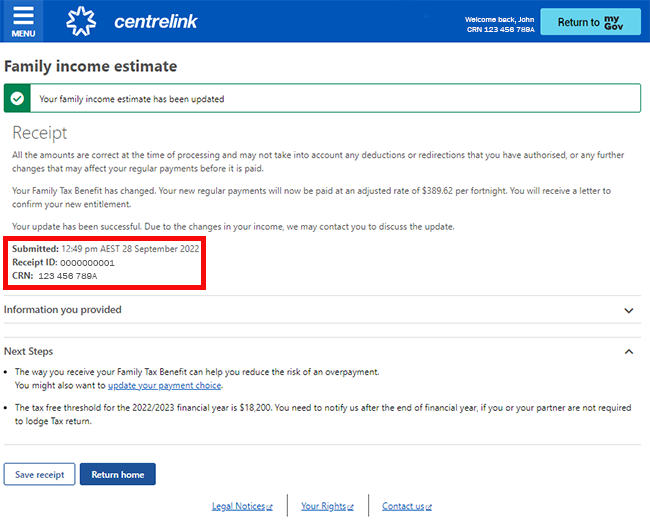Click the external link icon beside Contact us
650x527 pixels.
tap(429, 507)
